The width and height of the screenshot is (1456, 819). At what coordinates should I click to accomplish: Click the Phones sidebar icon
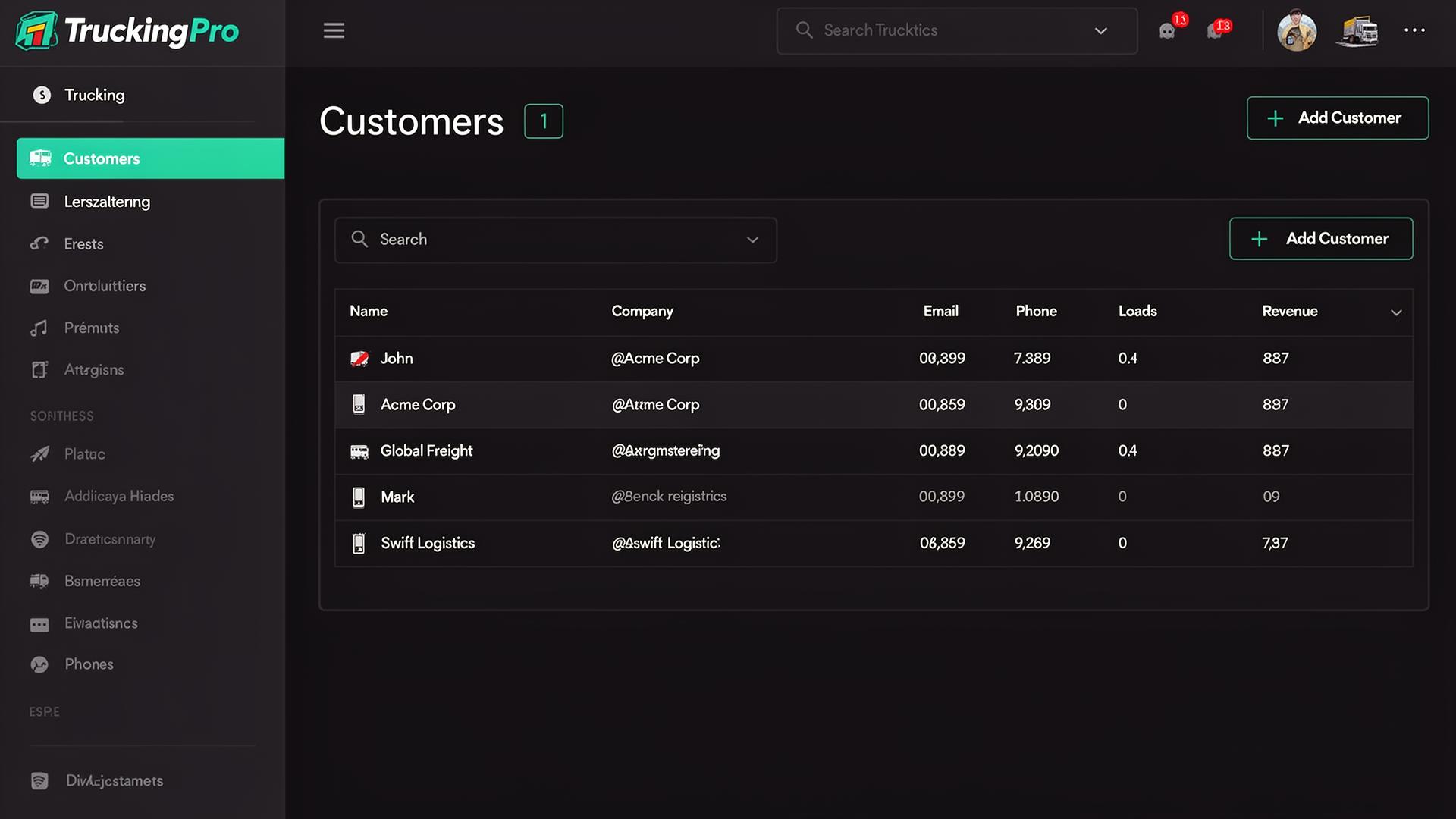pyautogui.click(x=39, y=664)
